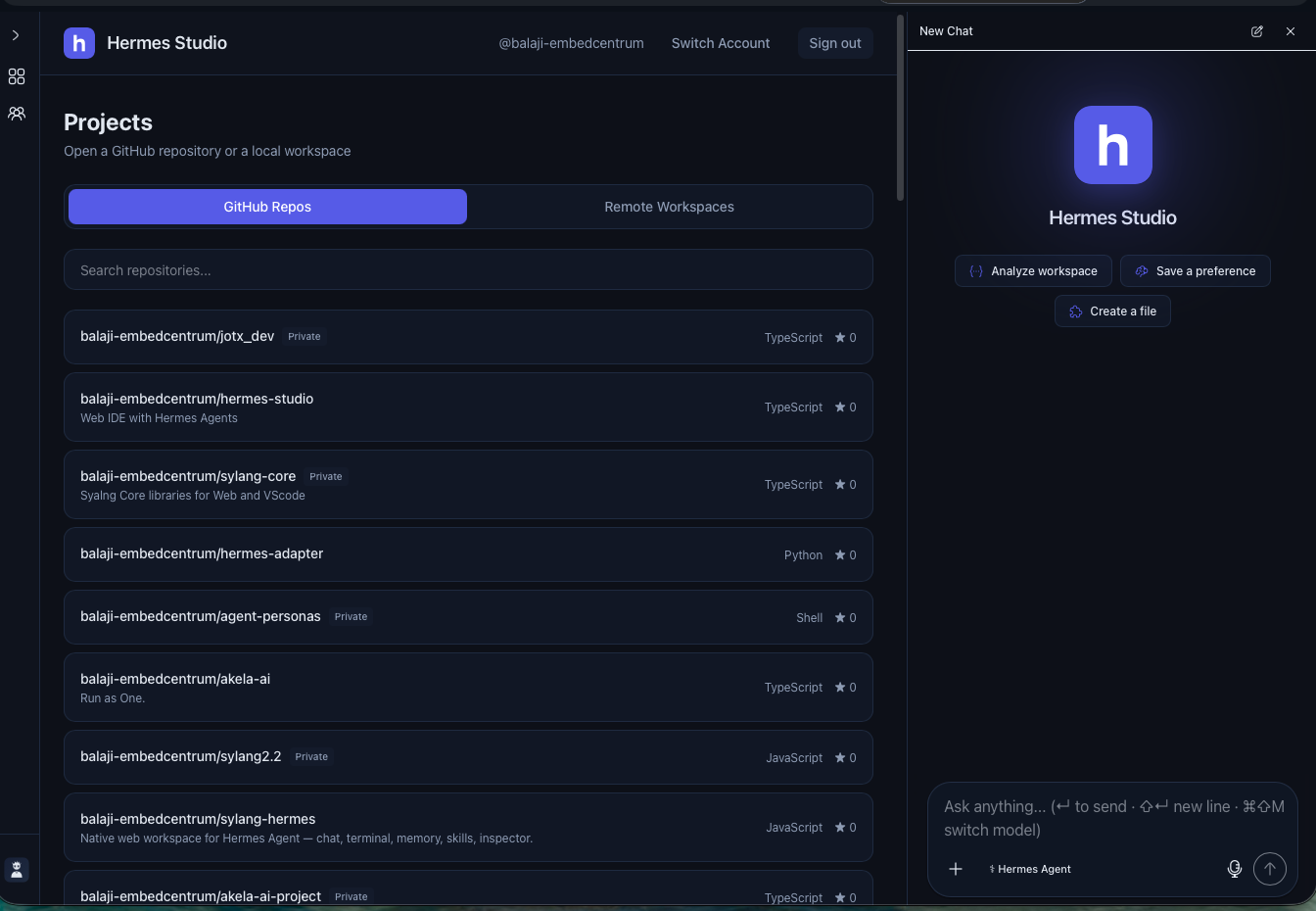Click the Create a file suggestion

coord(1112,311)
